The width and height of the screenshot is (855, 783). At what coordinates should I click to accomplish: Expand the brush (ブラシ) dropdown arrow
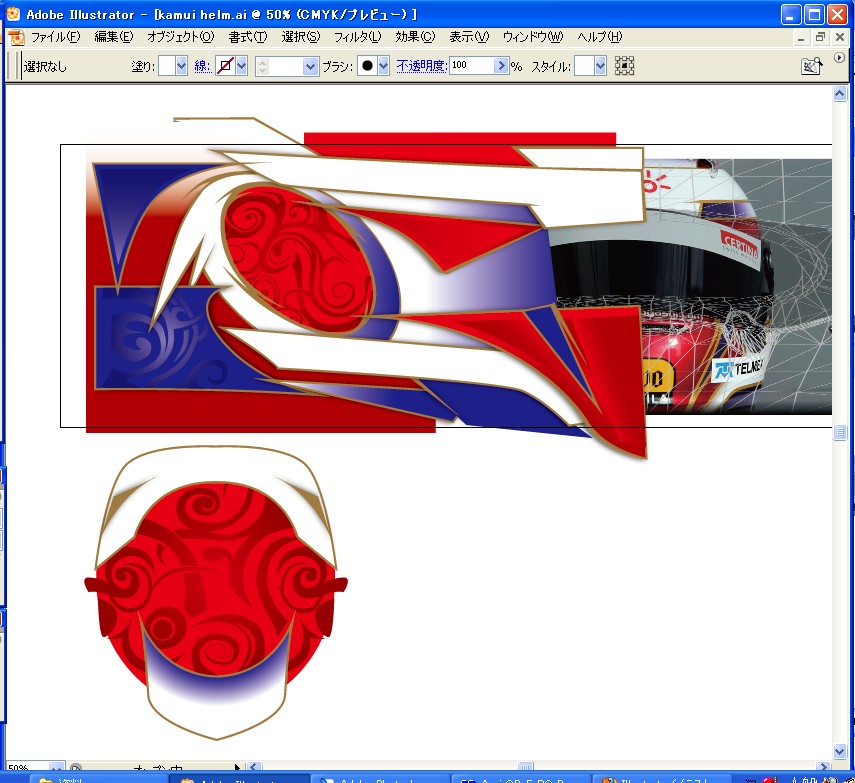coord(383,66)
